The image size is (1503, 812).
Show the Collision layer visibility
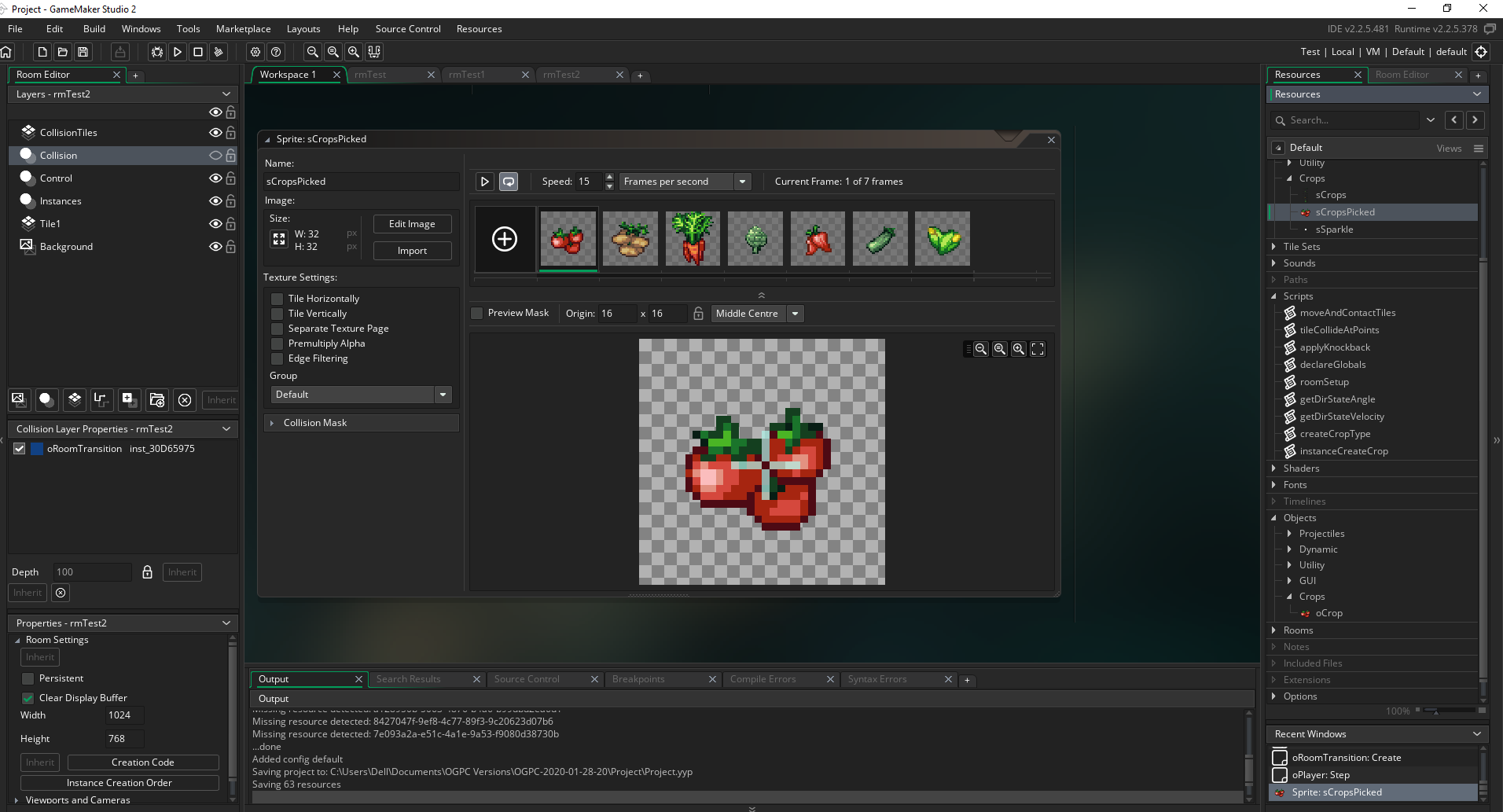tap(215, 155)
